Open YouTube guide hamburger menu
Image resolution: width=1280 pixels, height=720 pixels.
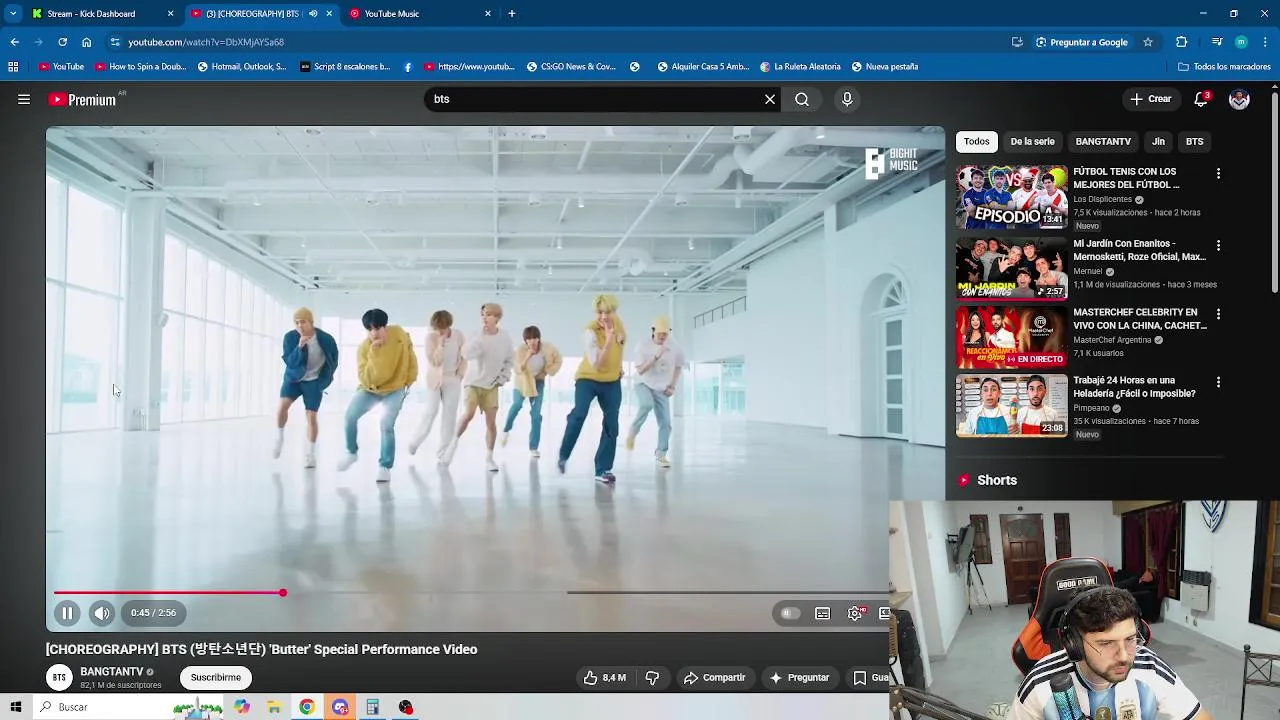coord(24,99)
